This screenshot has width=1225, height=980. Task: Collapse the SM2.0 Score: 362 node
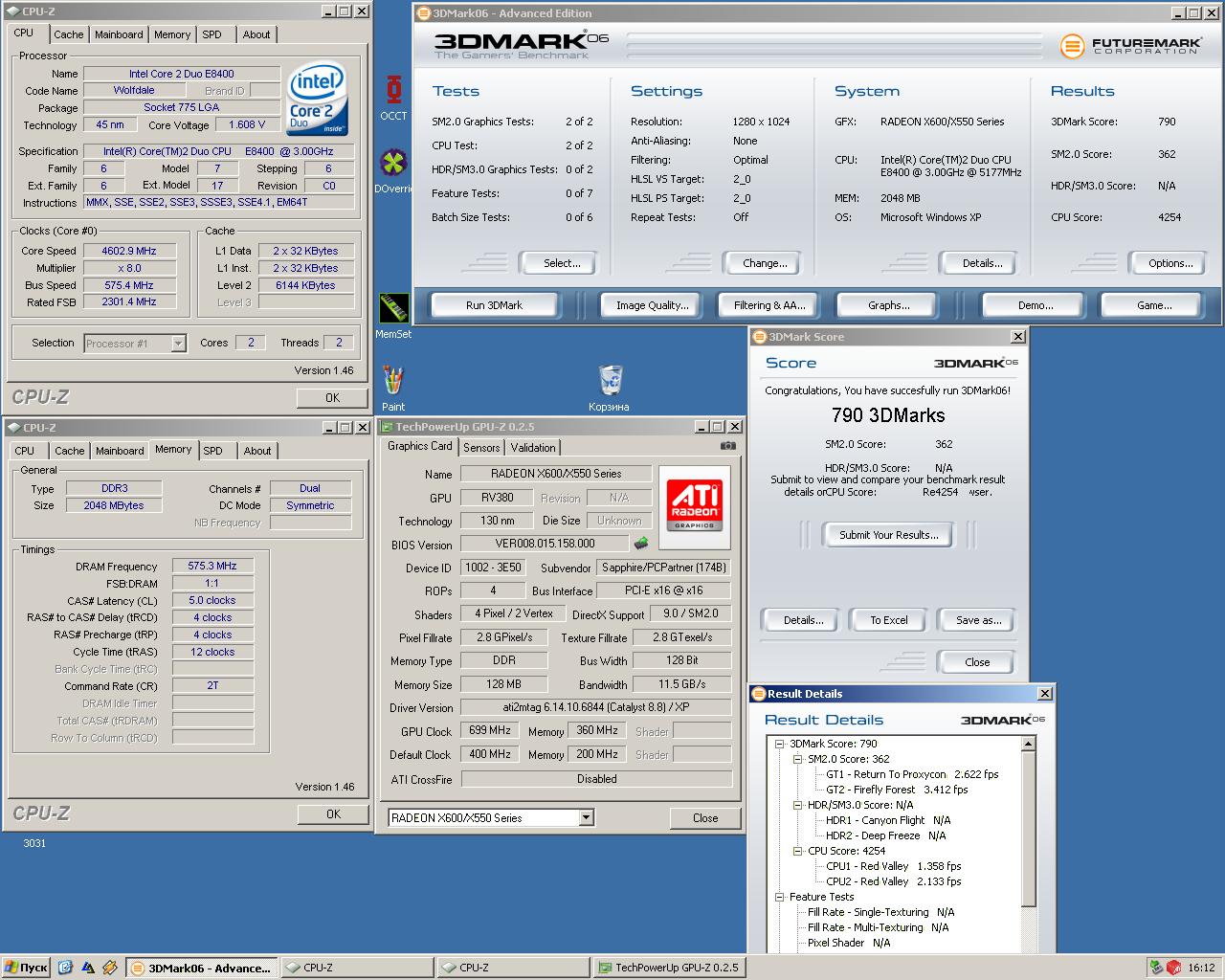pos(798,759)
